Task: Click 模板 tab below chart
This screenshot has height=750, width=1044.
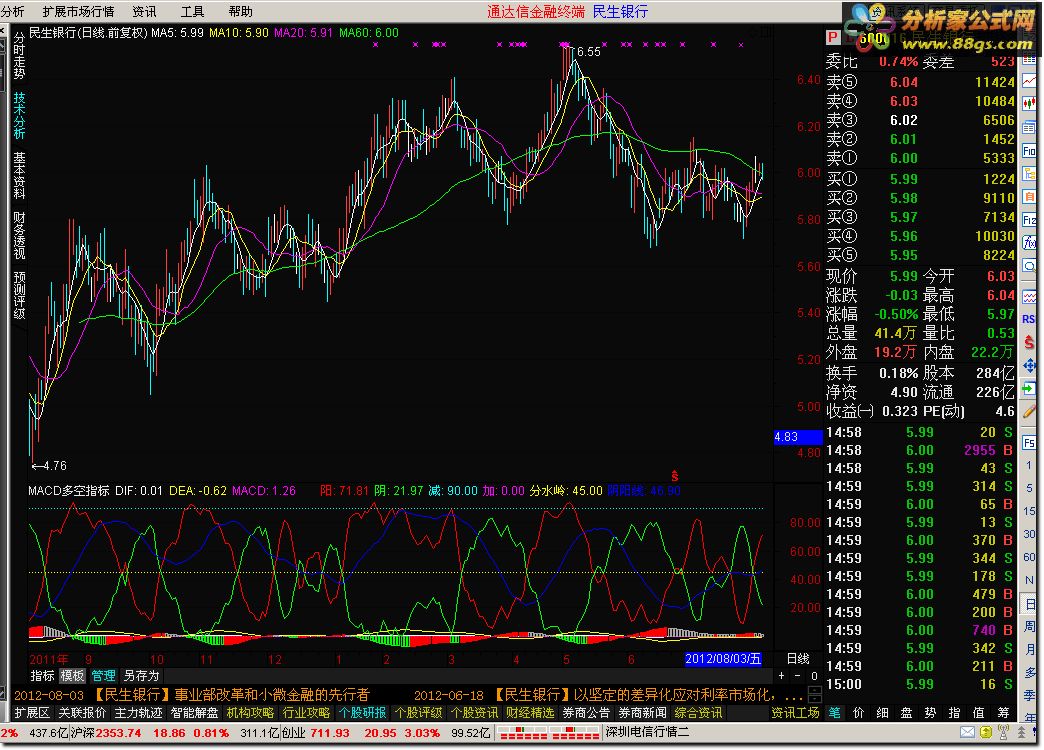Action: [73, 675]
